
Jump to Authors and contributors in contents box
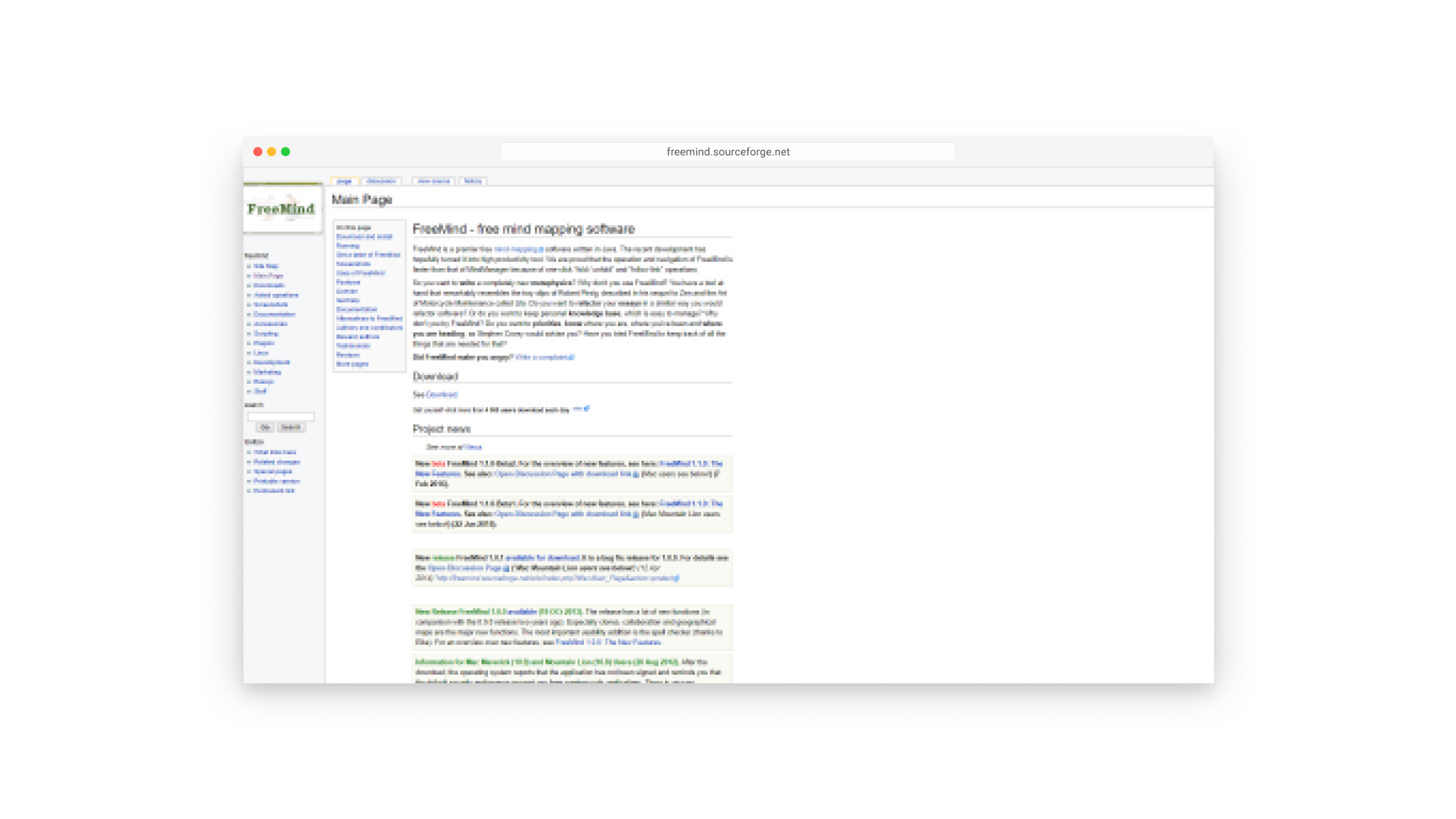click(x=369, y=328)
